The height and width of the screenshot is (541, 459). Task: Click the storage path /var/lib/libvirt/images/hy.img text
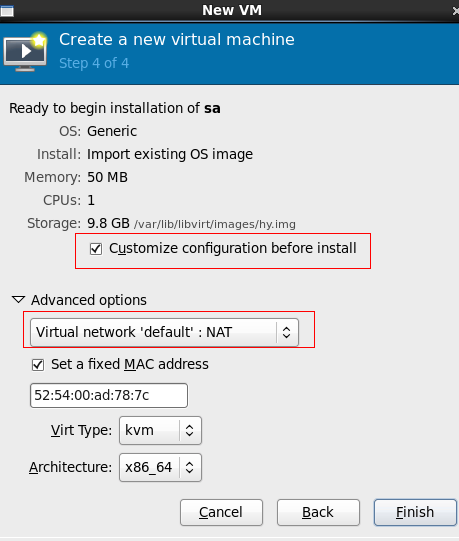(215, 224)
